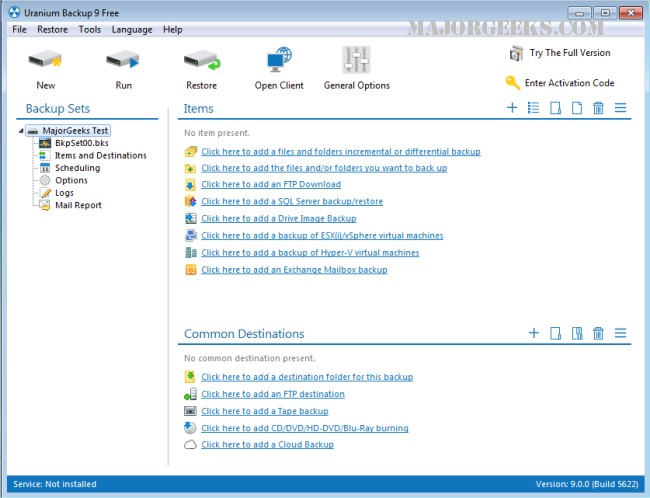Open General Options sliders icon
Viewport: 650px width, 498px height.
356,60
